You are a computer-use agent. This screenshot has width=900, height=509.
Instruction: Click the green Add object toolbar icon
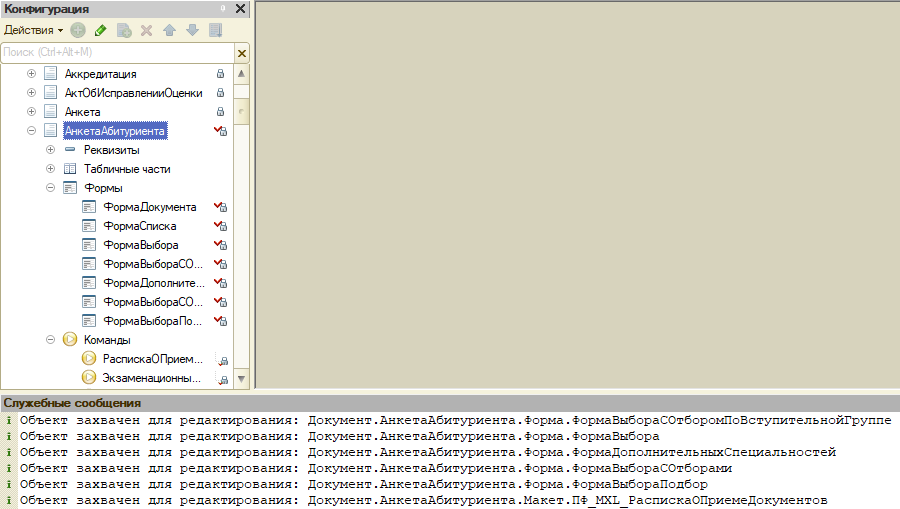click(x=78, y=30)
